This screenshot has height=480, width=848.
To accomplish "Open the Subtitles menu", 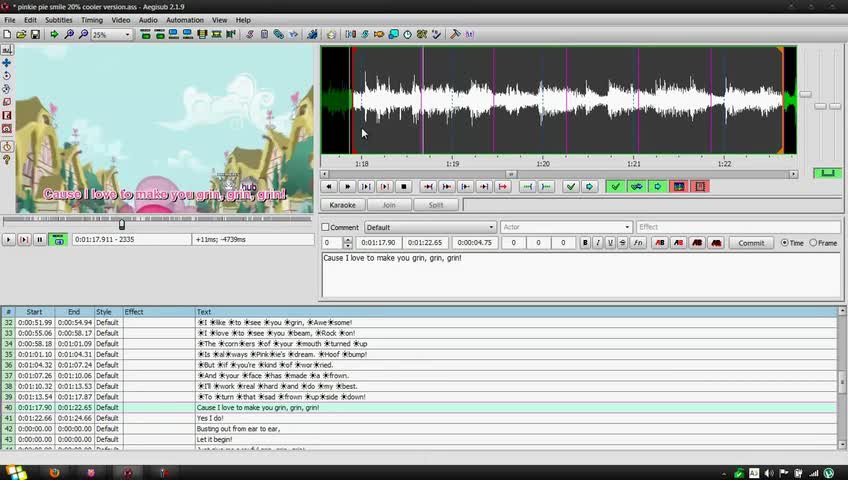I will point(58,20).
